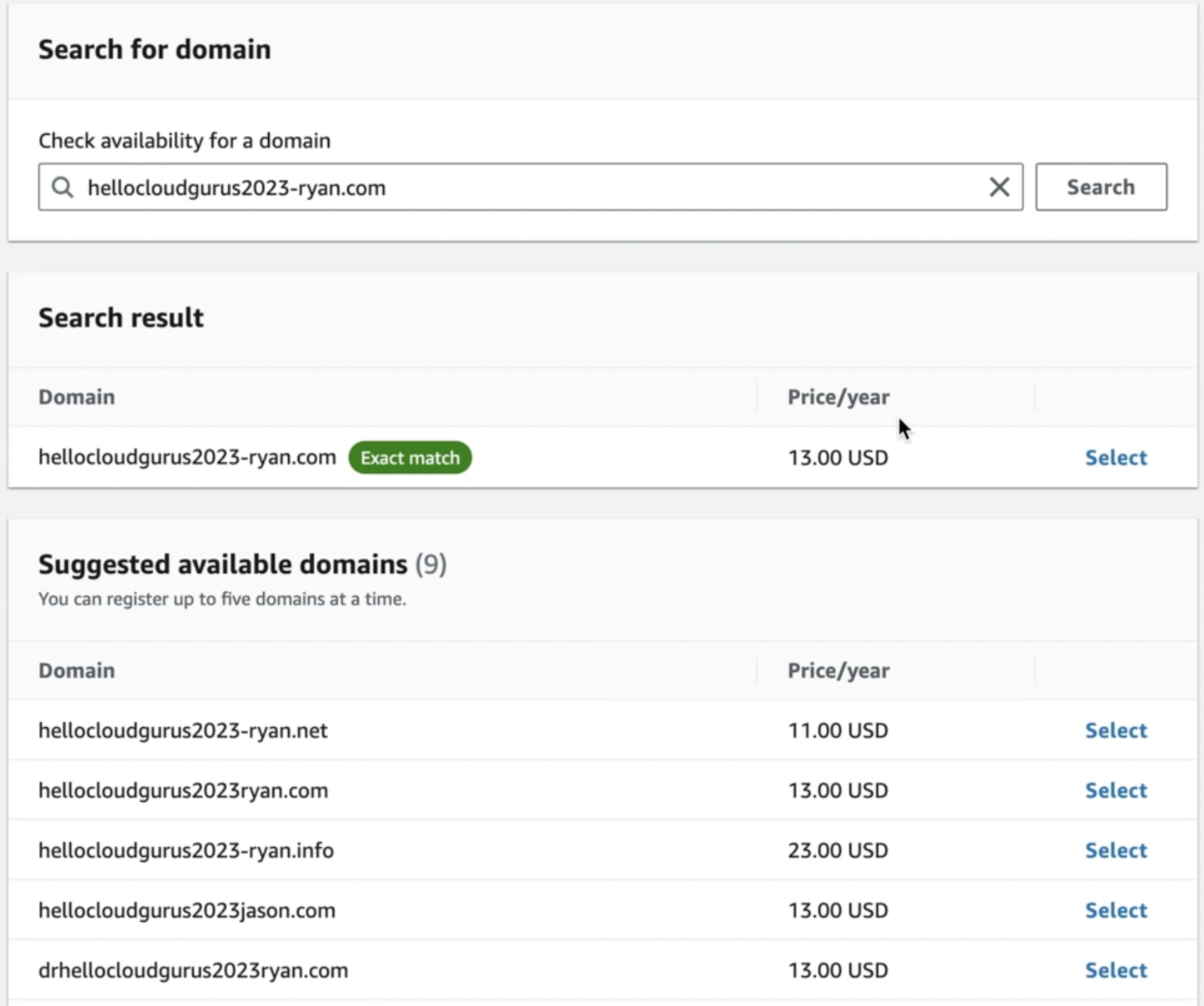Click the magnifier icon in domain search field
Screen dimensions: 1204x1006
tap(62, 187)
